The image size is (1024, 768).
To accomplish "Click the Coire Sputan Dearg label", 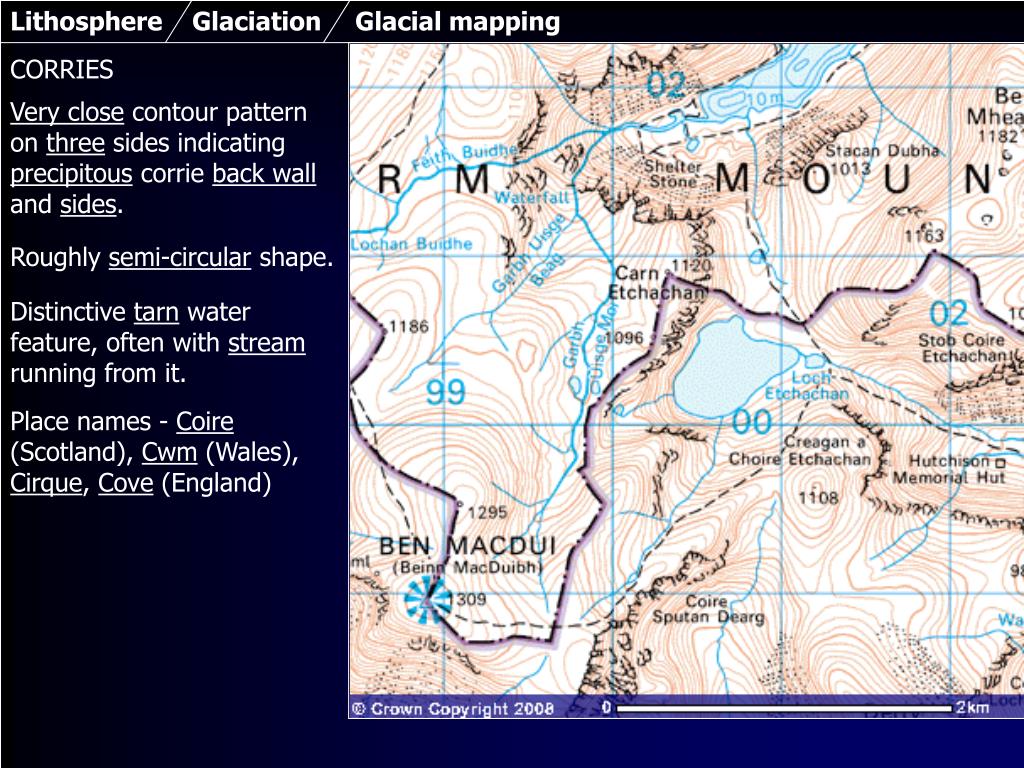I will point(708,609).
